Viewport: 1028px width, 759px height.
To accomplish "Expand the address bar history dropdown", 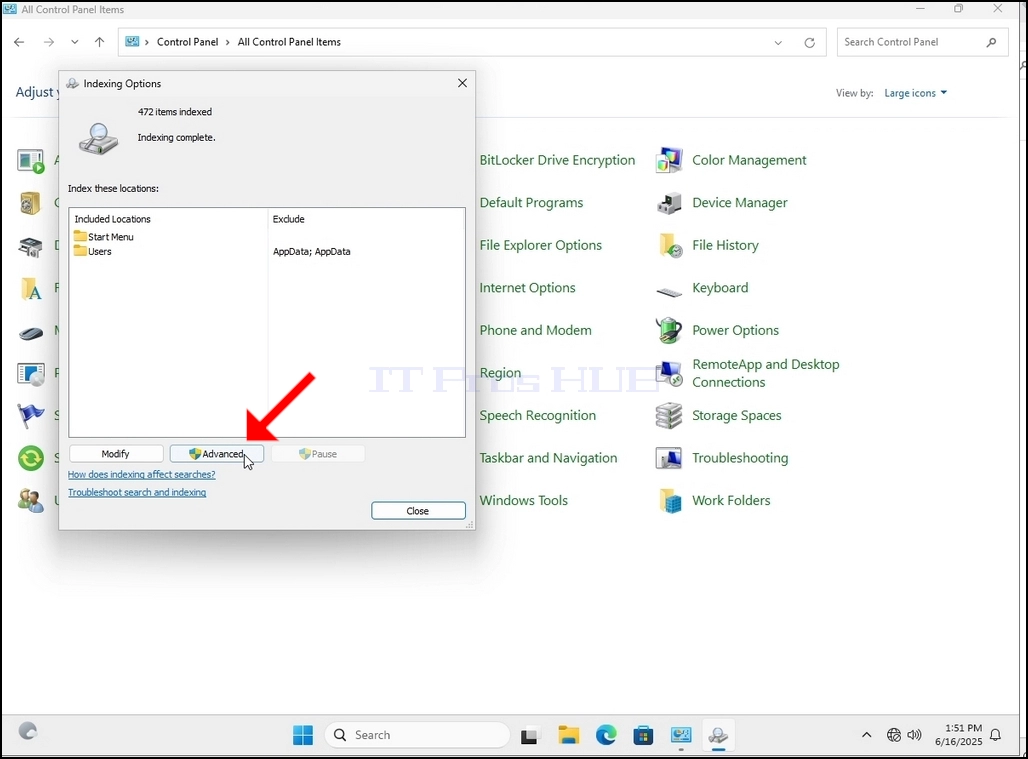I will [778, 43].
